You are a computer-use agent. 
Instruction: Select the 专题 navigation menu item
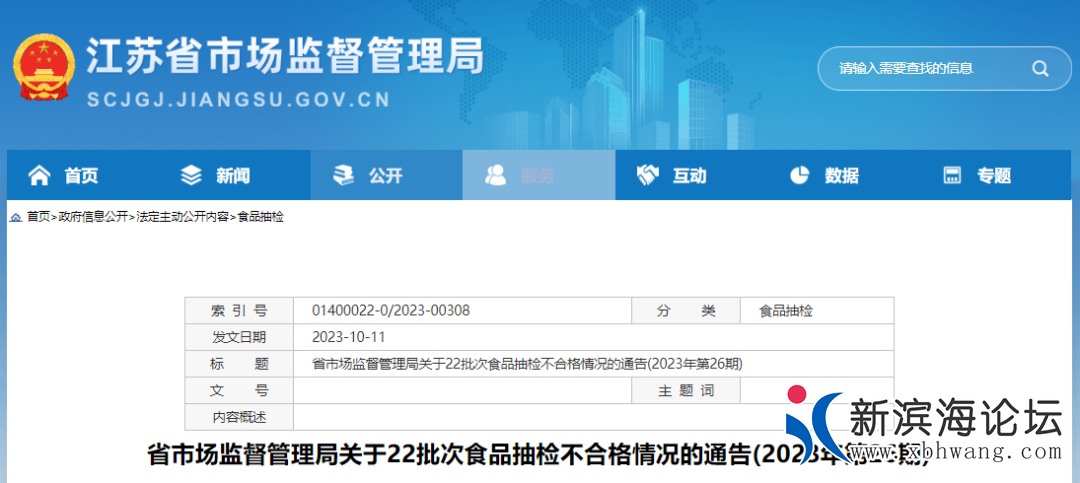point(993,176)
